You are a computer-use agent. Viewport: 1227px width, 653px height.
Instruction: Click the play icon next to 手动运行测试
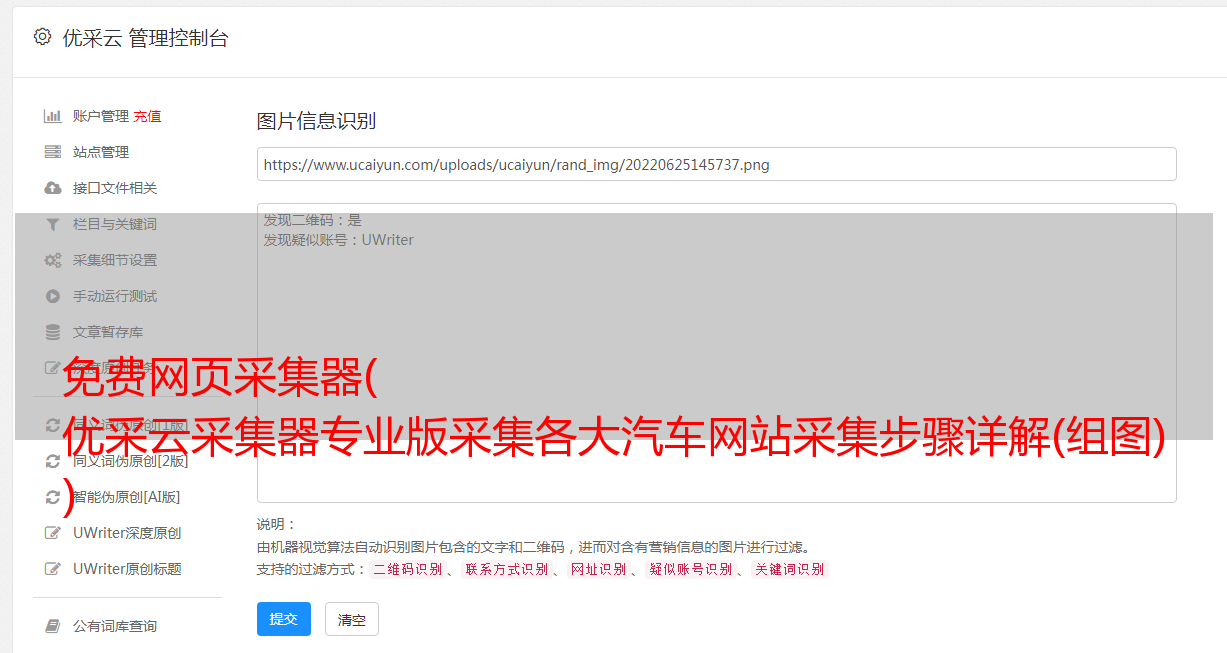(53, 296)
